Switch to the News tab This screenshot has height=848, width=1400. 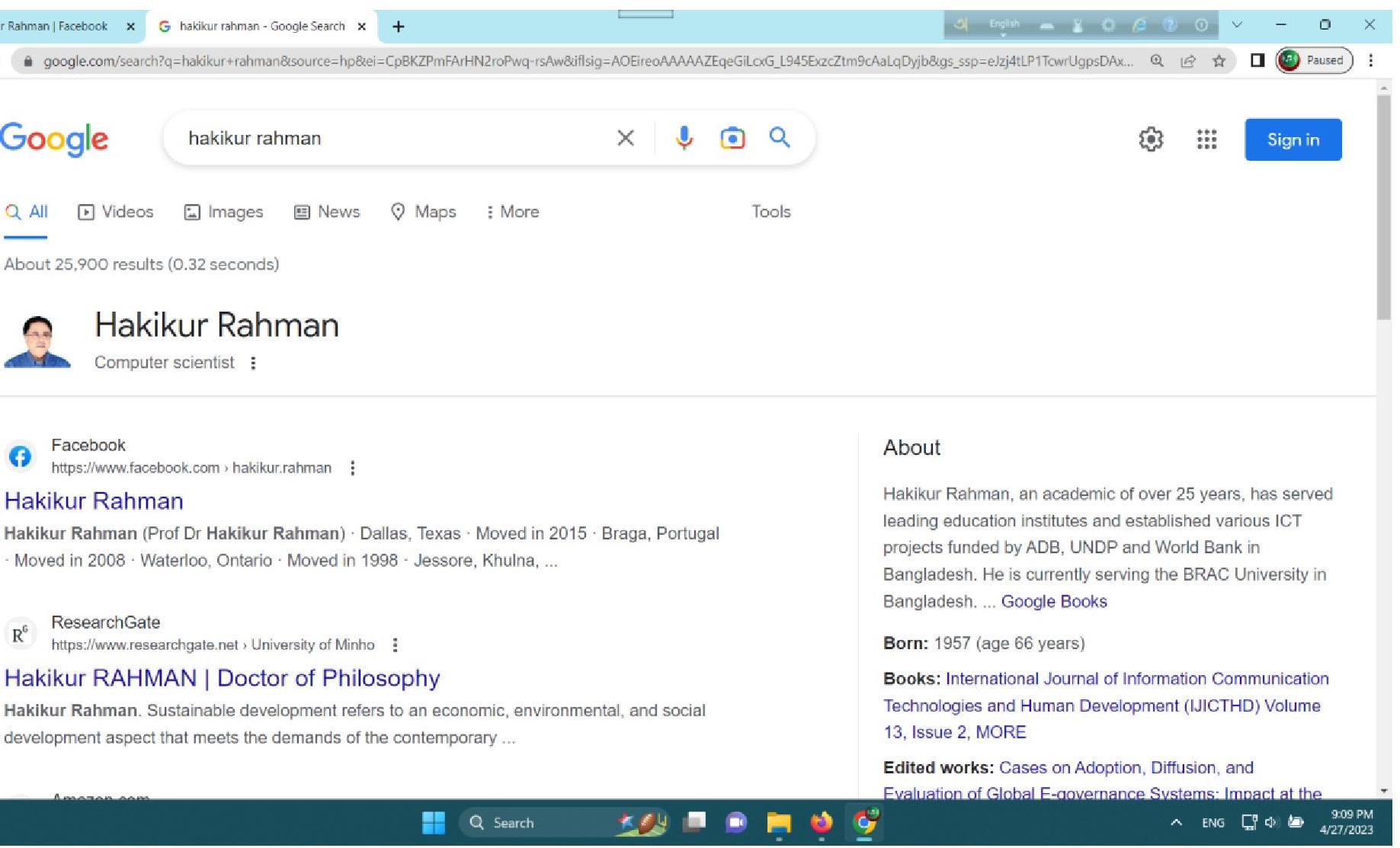click(x=327, y=212)
